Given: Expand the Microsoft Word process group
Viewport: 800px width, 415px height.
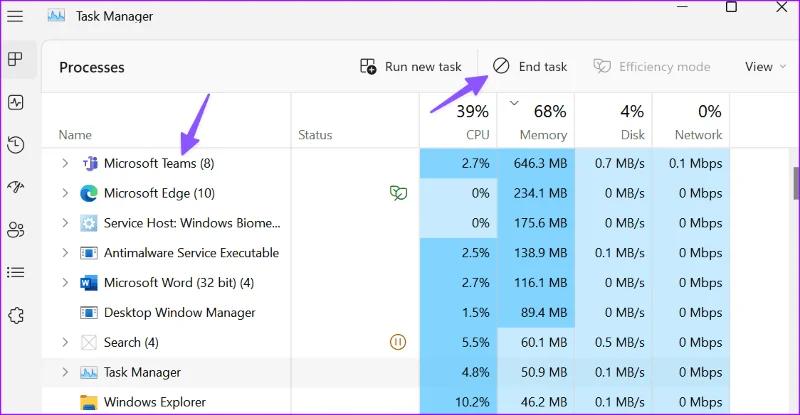Looking at the screenshot, I should point(65,283).
